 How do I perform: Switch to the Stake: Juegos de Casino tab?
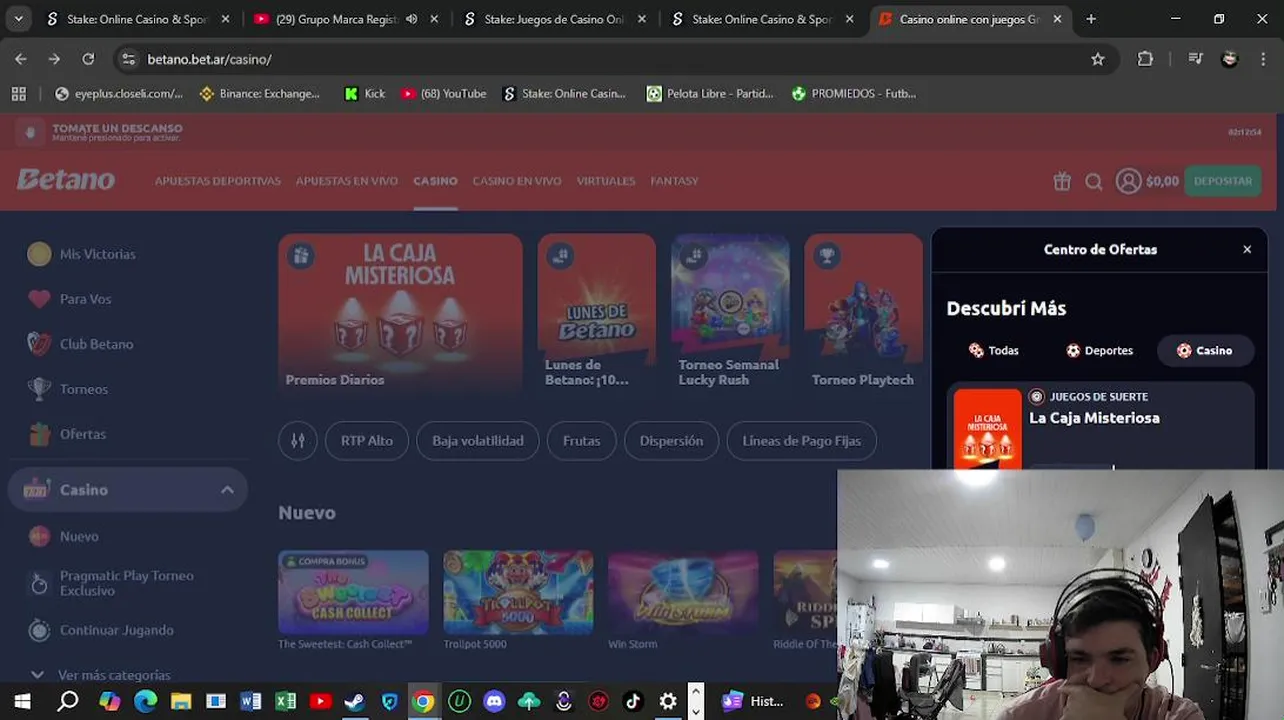coord(554,19)
